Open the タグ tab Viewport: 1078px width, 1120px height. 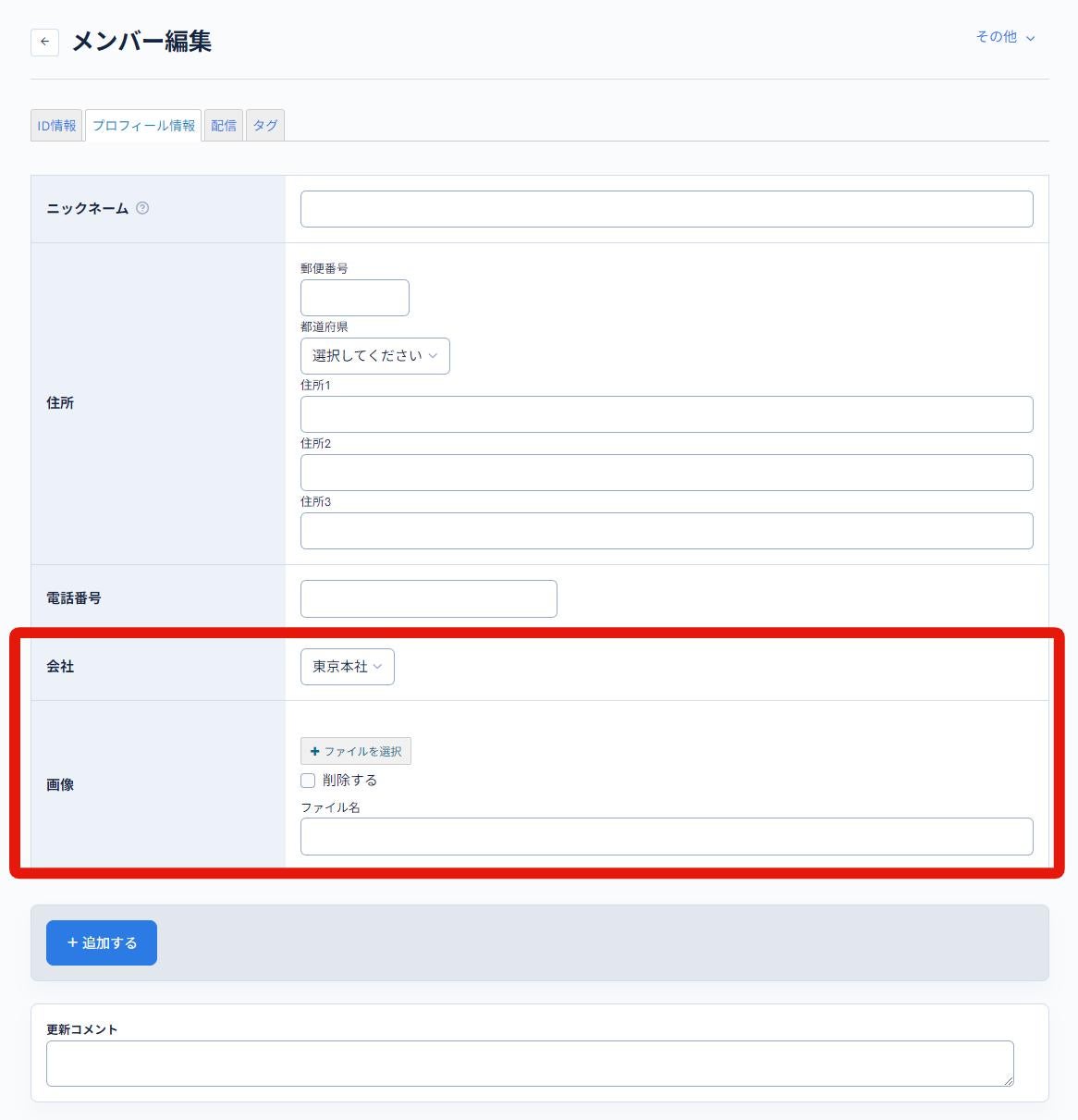264,125
